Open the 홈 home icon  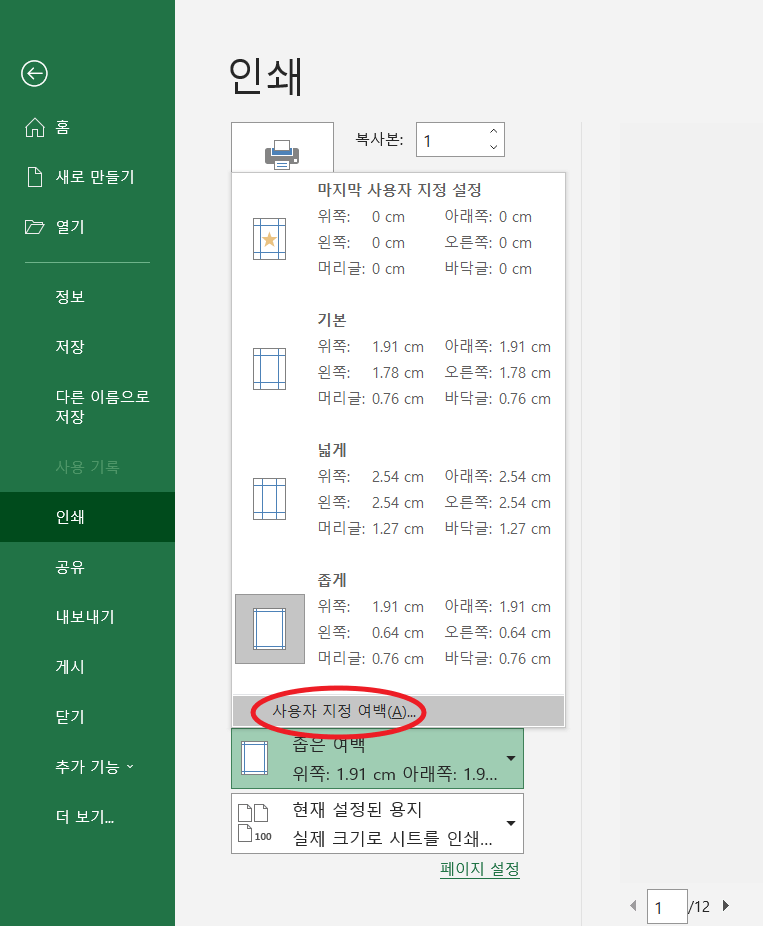click(x=35, y=127)
